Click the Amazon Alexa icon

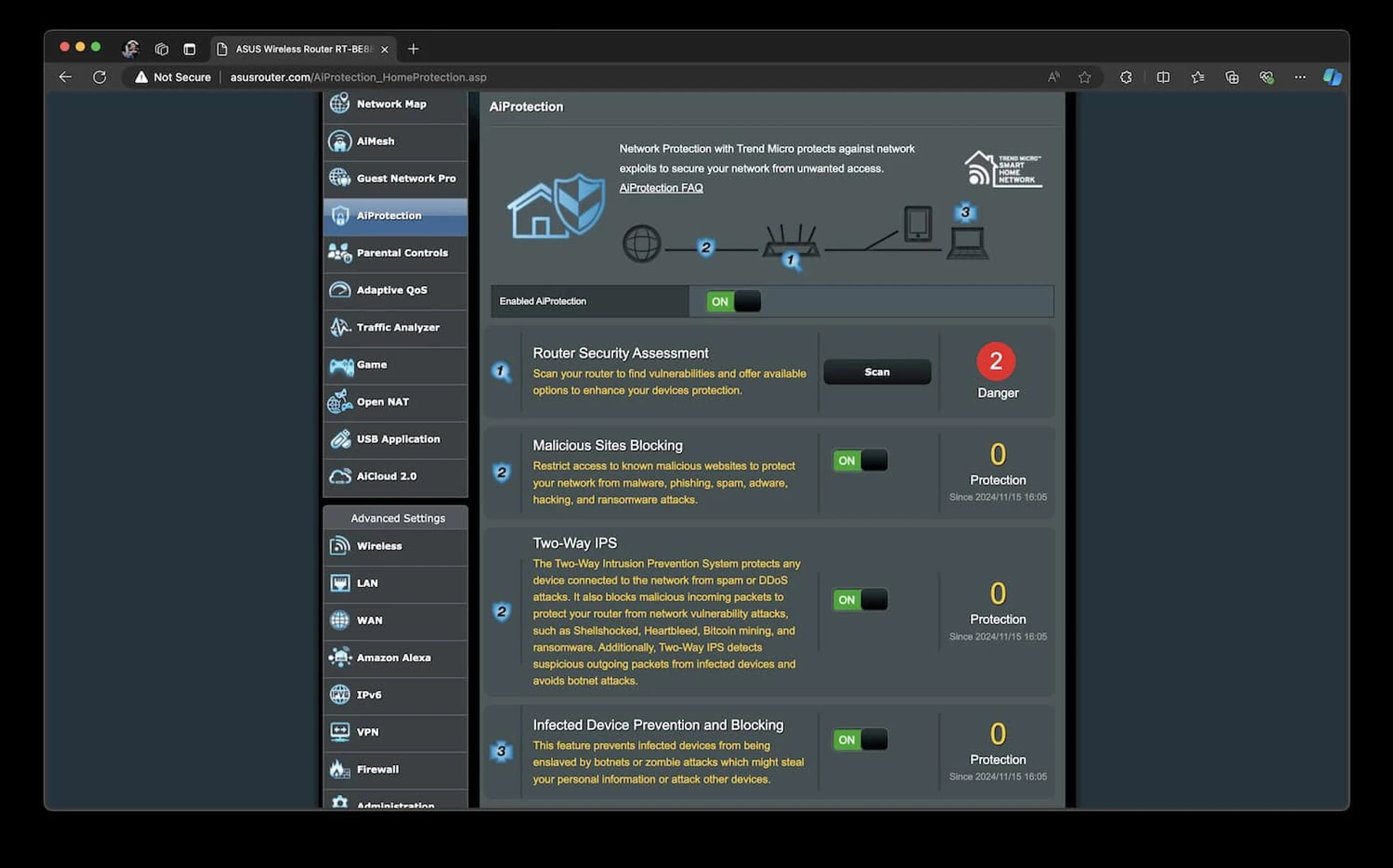340,657
